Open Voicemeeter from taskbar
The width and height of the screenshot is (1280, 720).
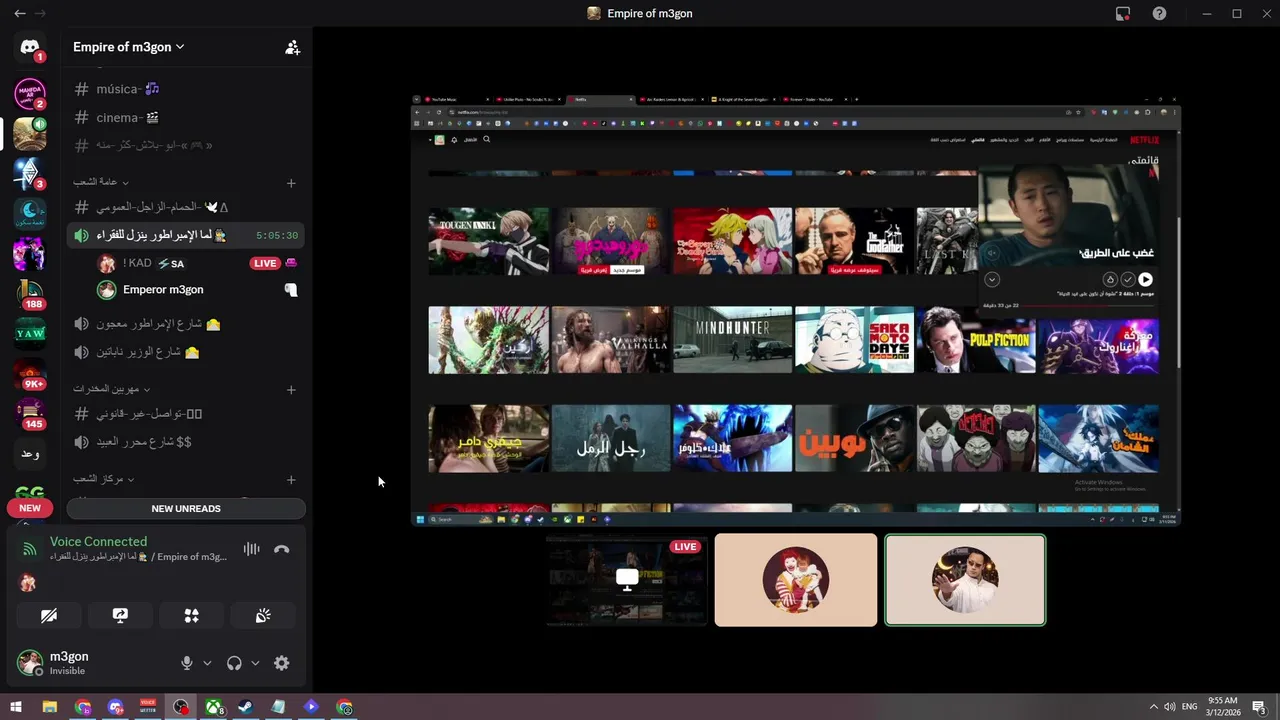(148, 707)
